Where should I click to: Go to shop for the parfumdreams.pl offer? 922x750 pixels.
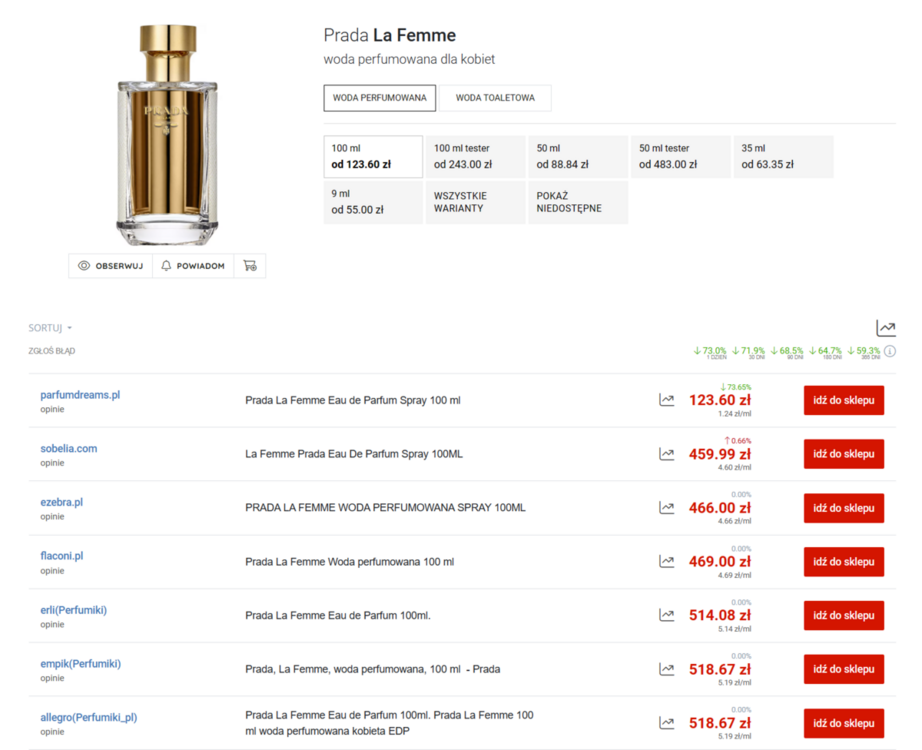coord(843,400)
